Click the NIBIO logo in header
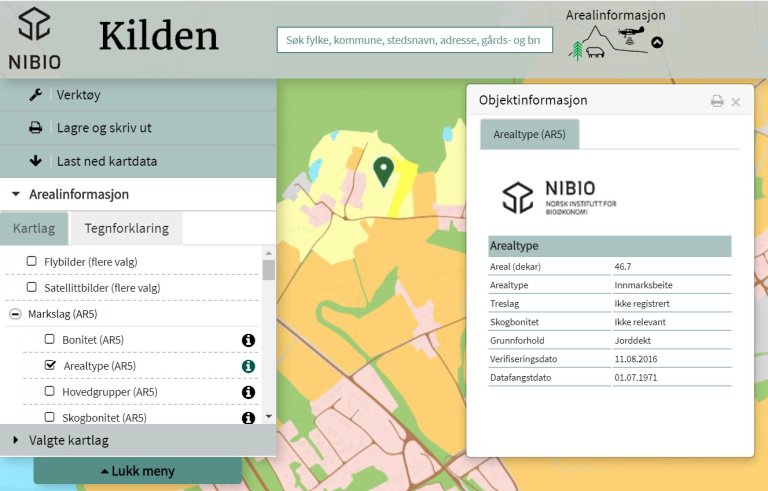The height and width of the screenshot is (491, 768). pos(35,39)
